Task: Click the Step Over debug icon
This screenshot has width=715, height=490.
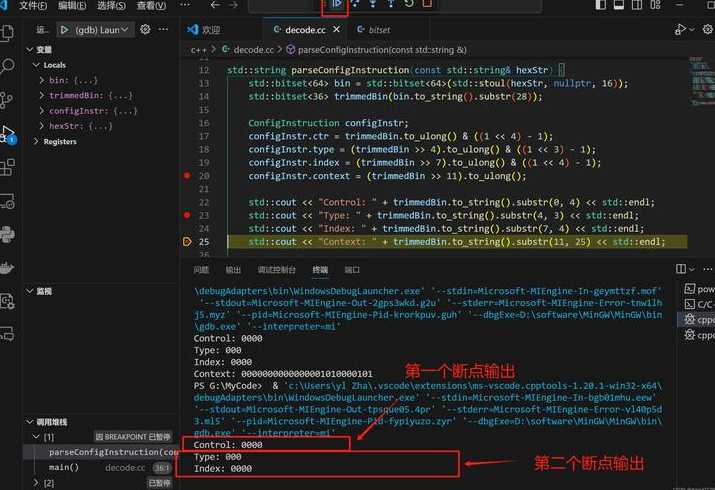Action: pos(355,4)
